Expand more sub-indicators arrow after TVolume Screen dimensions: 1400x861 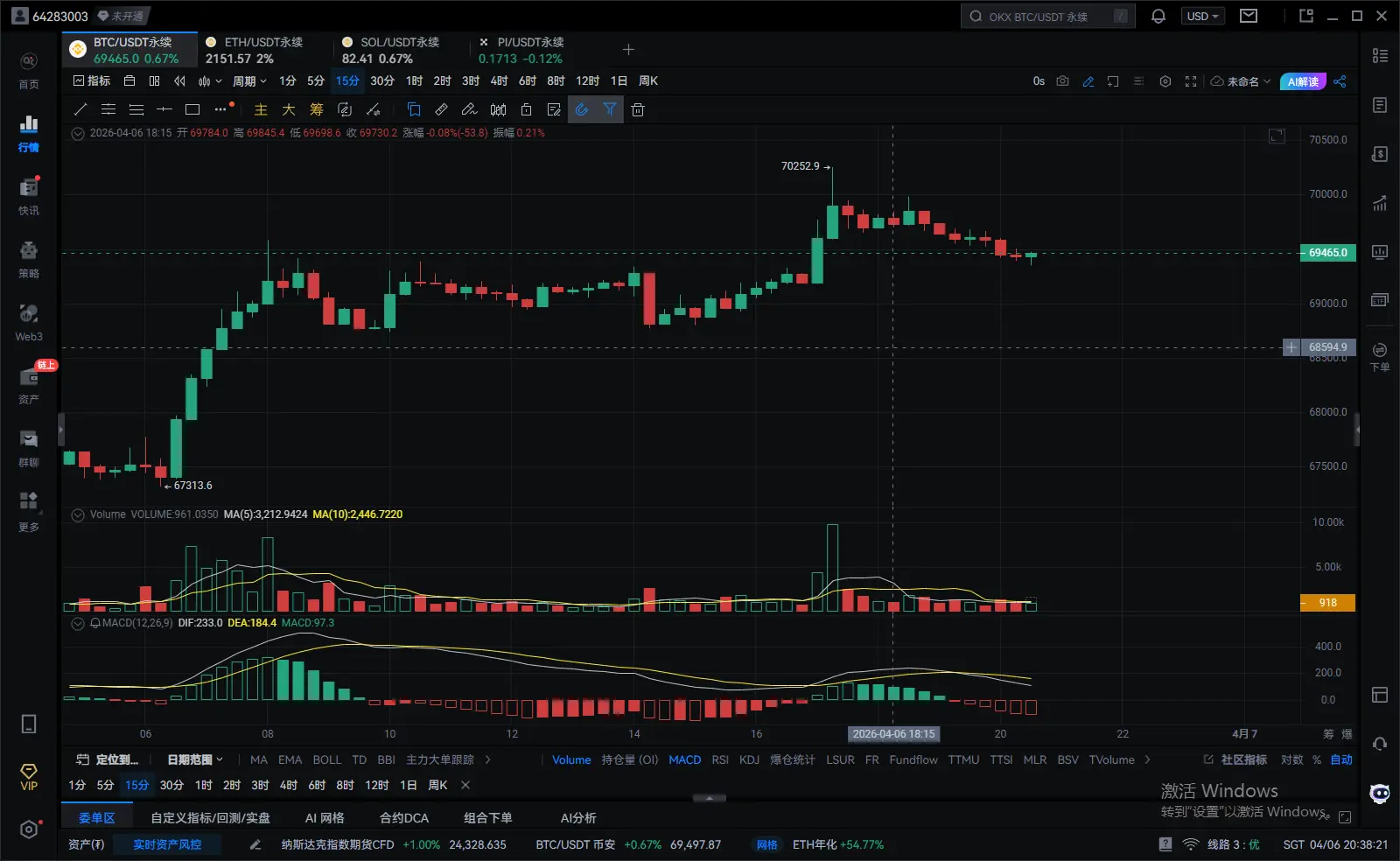pos(1148,759)
